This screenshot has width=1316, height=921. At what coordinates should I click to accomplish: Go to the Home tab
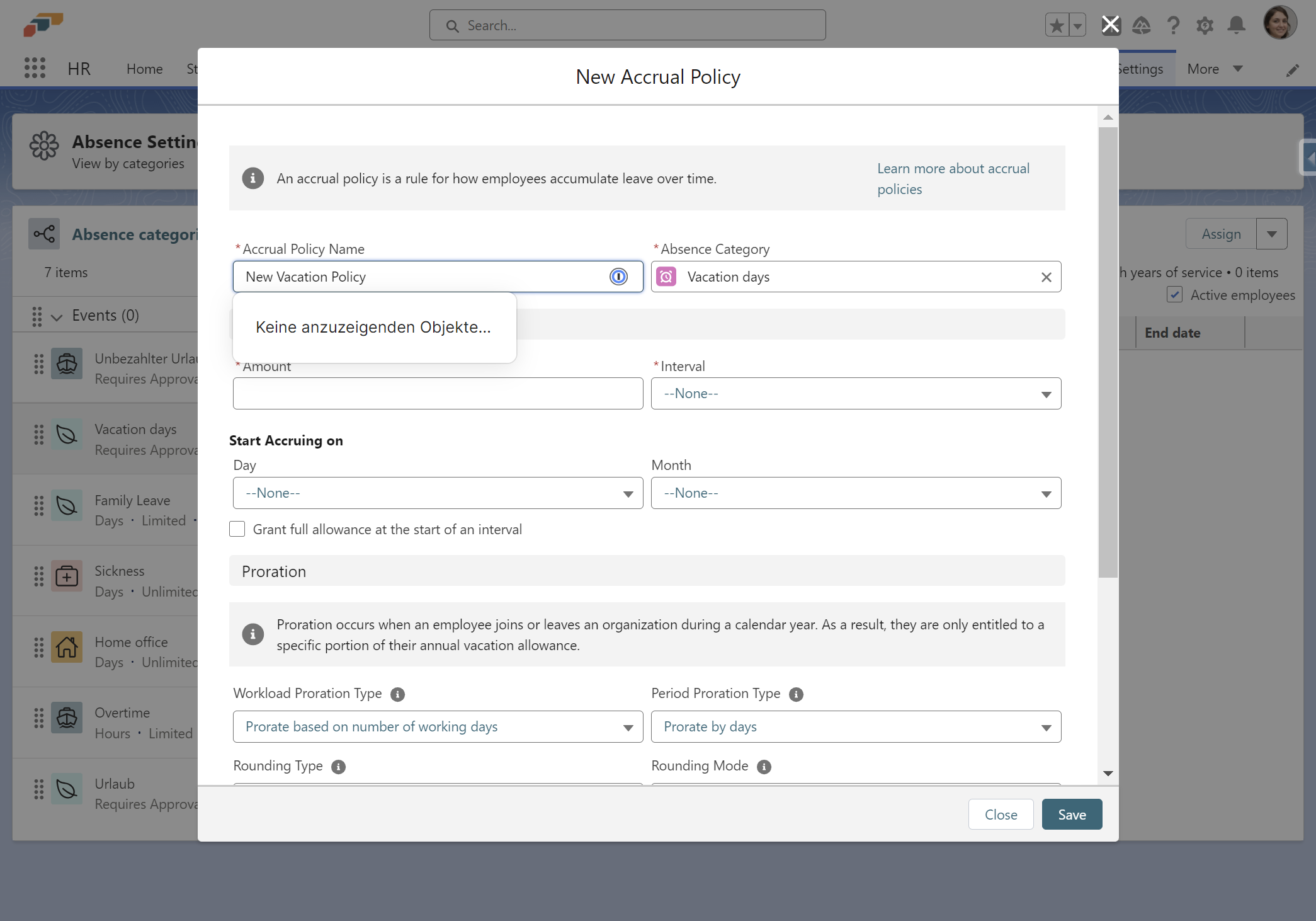[x=144, y=69]
